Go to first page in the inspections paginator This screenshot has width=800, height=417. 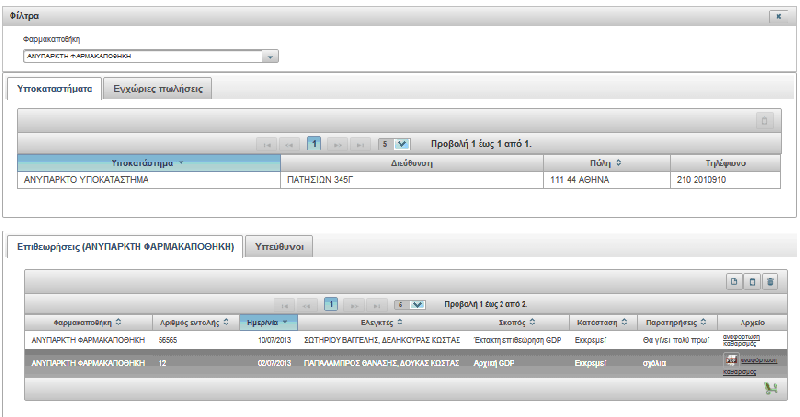(x=285, y=305)
